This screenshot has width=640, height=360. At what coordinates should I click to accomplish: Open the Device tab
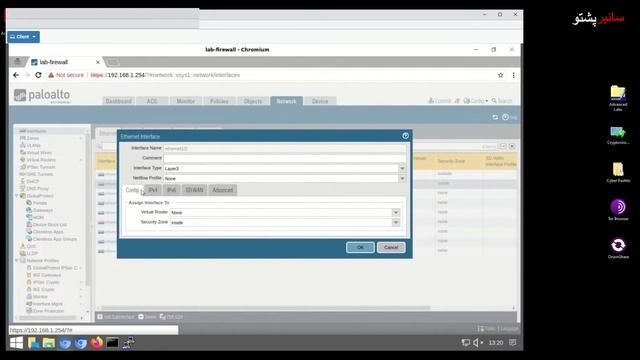click(320, 101)
